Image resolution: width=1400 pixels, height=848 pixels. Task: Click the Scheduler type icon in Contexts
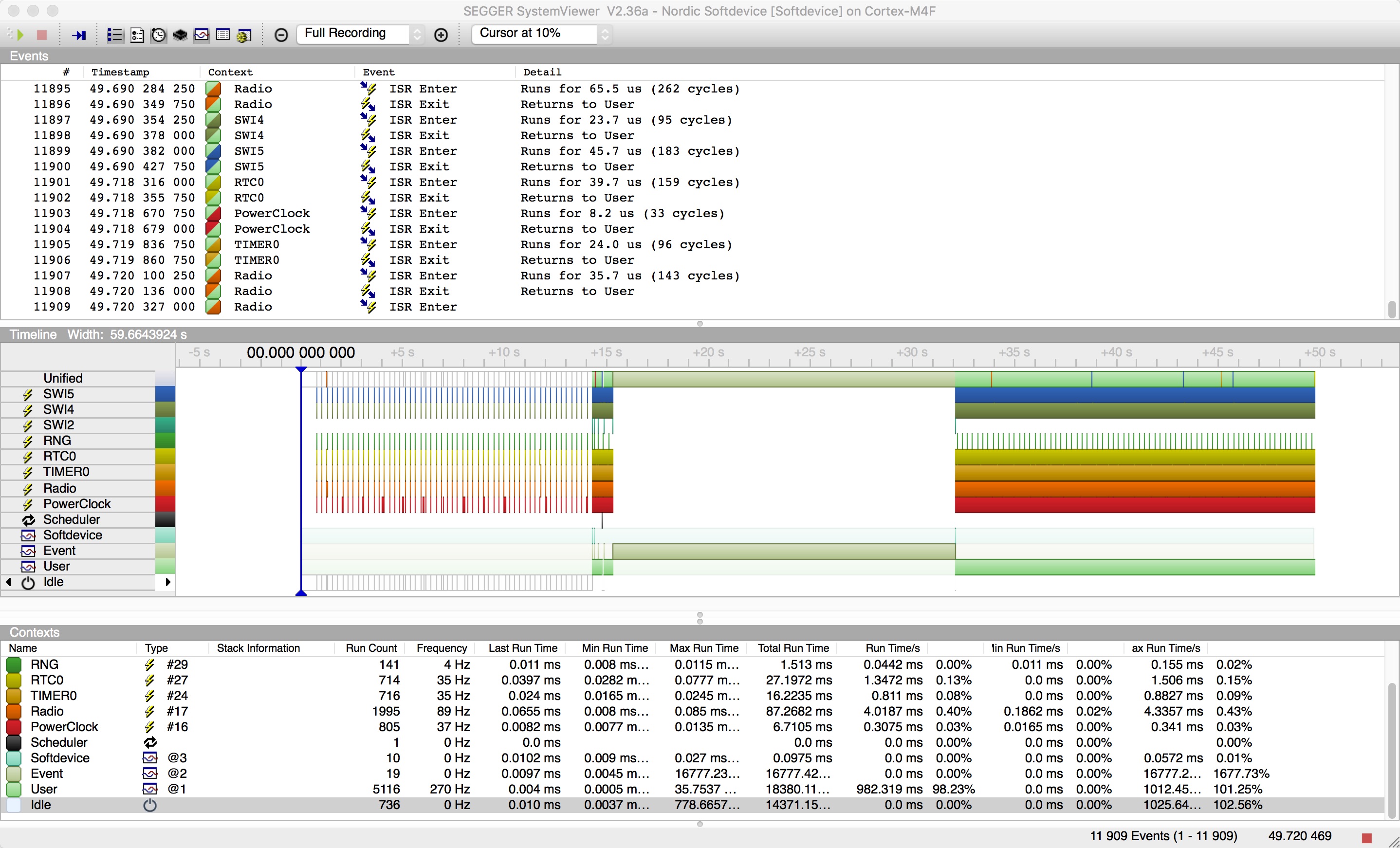coord(150,742)
